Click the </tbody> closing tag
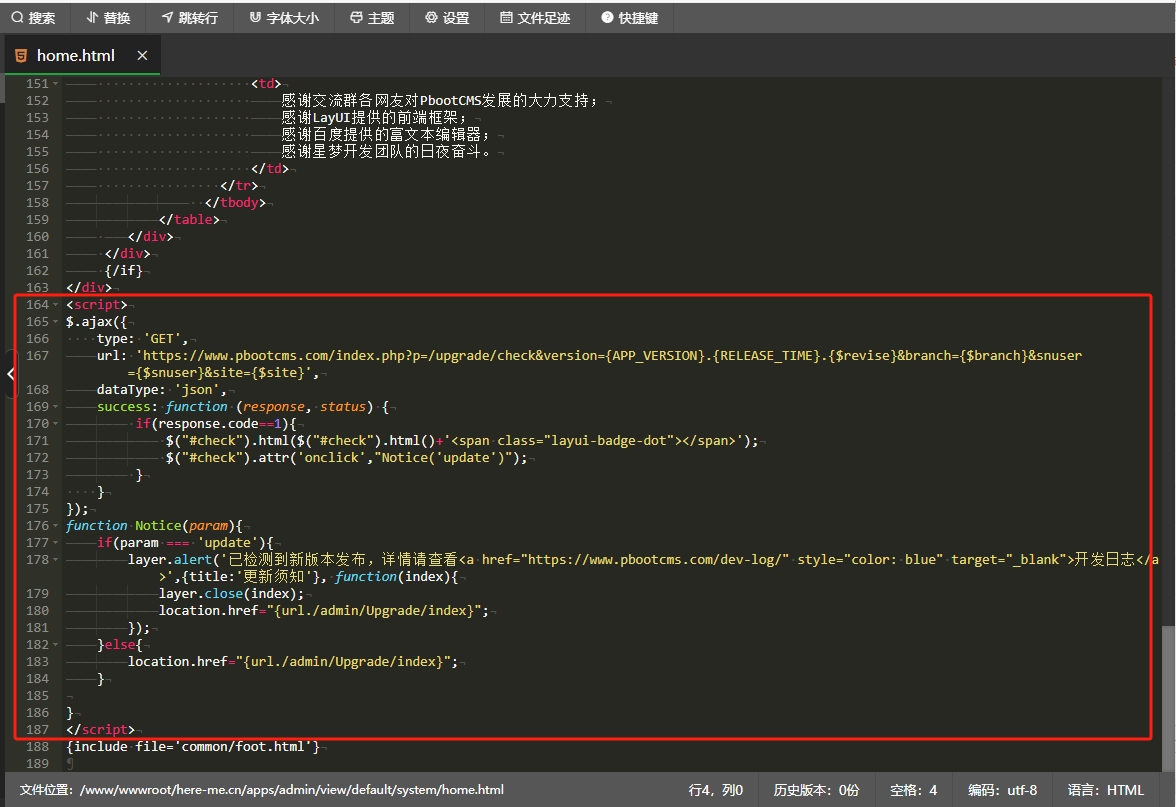This screenshot has width=1176, height=807. click(235, 202)
